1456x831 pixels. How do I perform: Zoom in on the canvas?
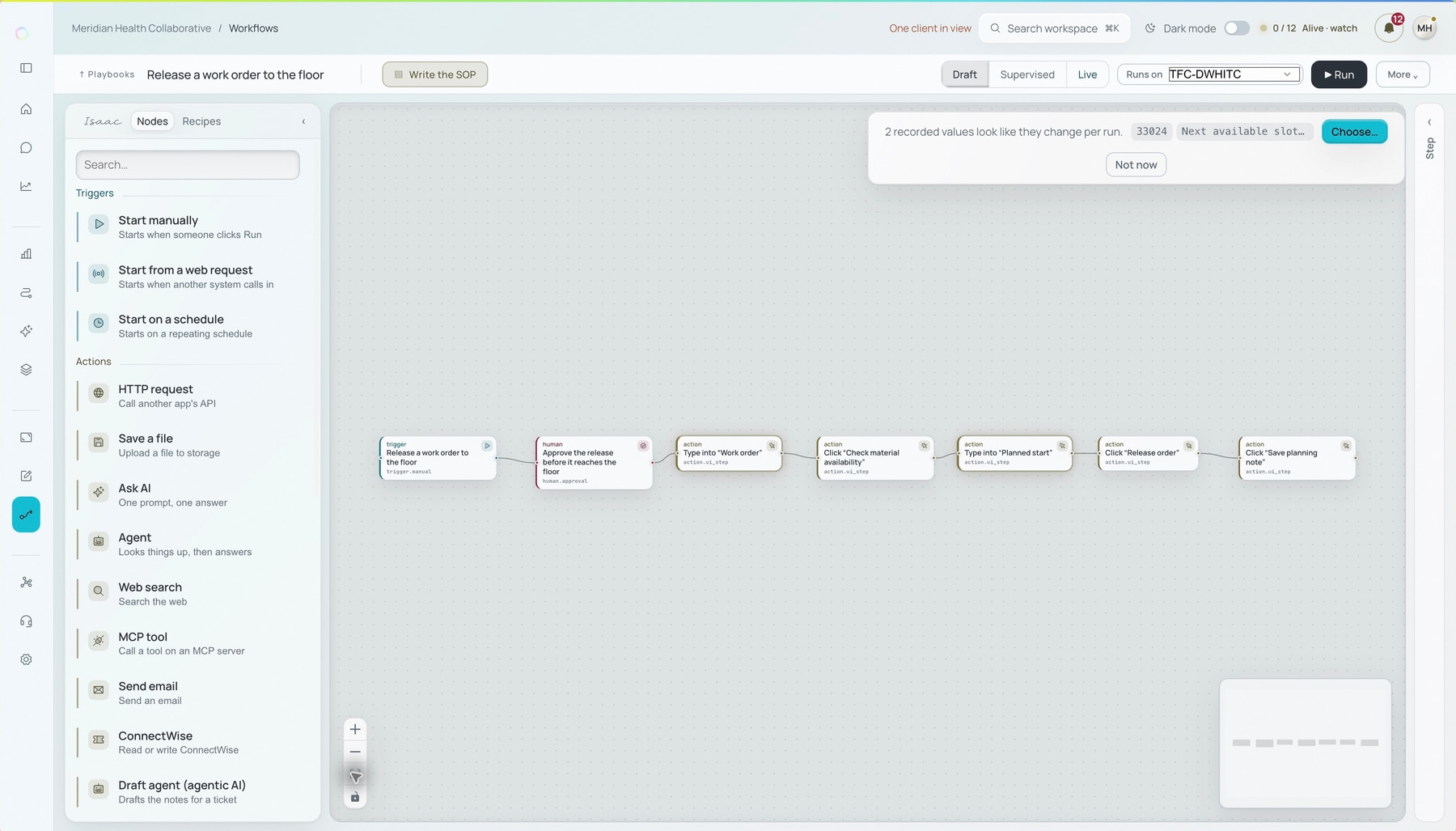(355, 729)
